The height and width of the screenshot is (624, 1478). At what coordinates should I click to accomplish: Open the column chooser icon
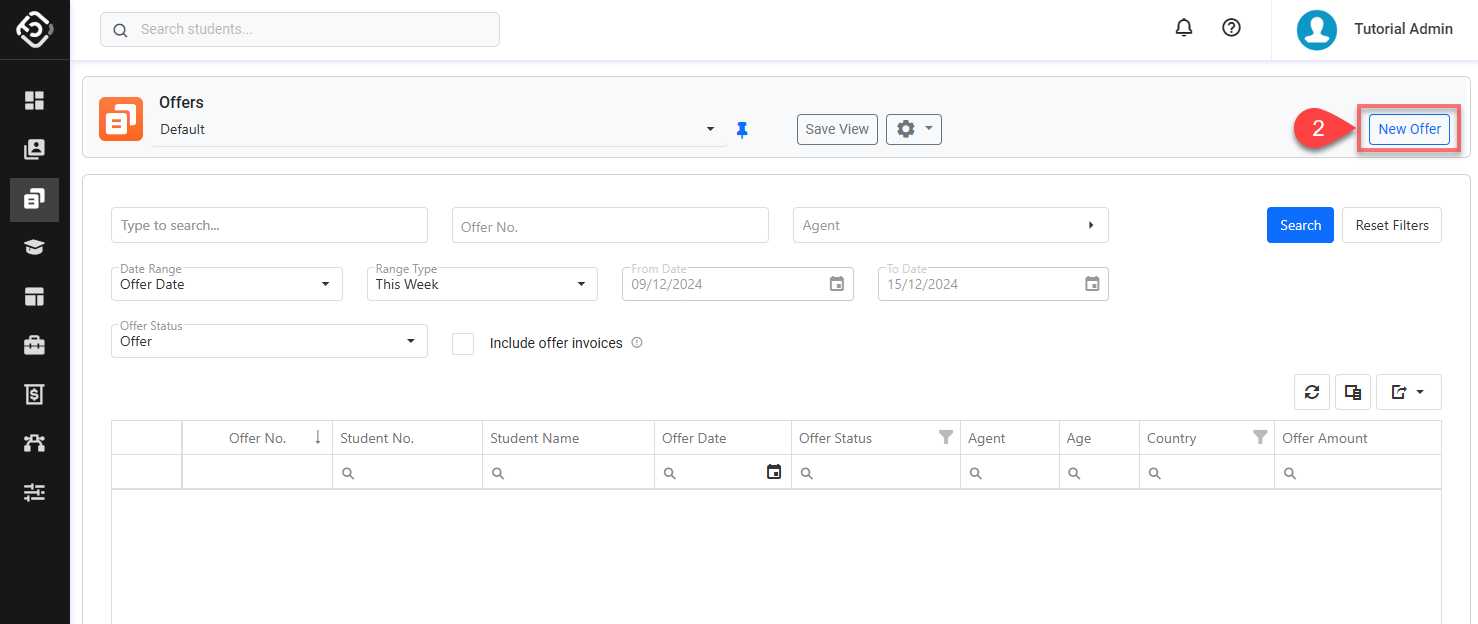tap(1353, 393)
